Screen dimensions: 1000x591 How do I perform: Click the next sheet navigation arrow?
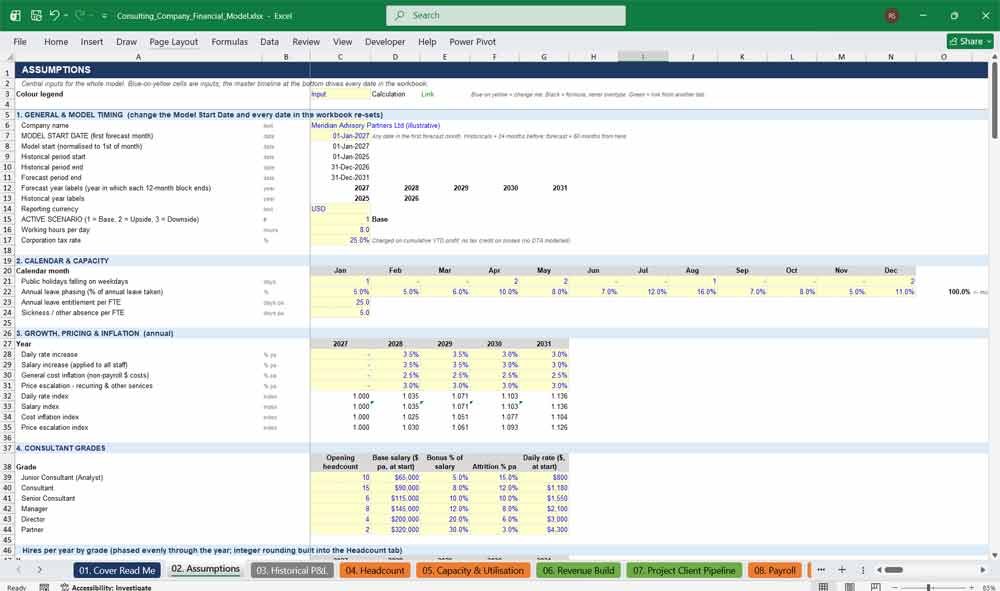click(40, 570)
